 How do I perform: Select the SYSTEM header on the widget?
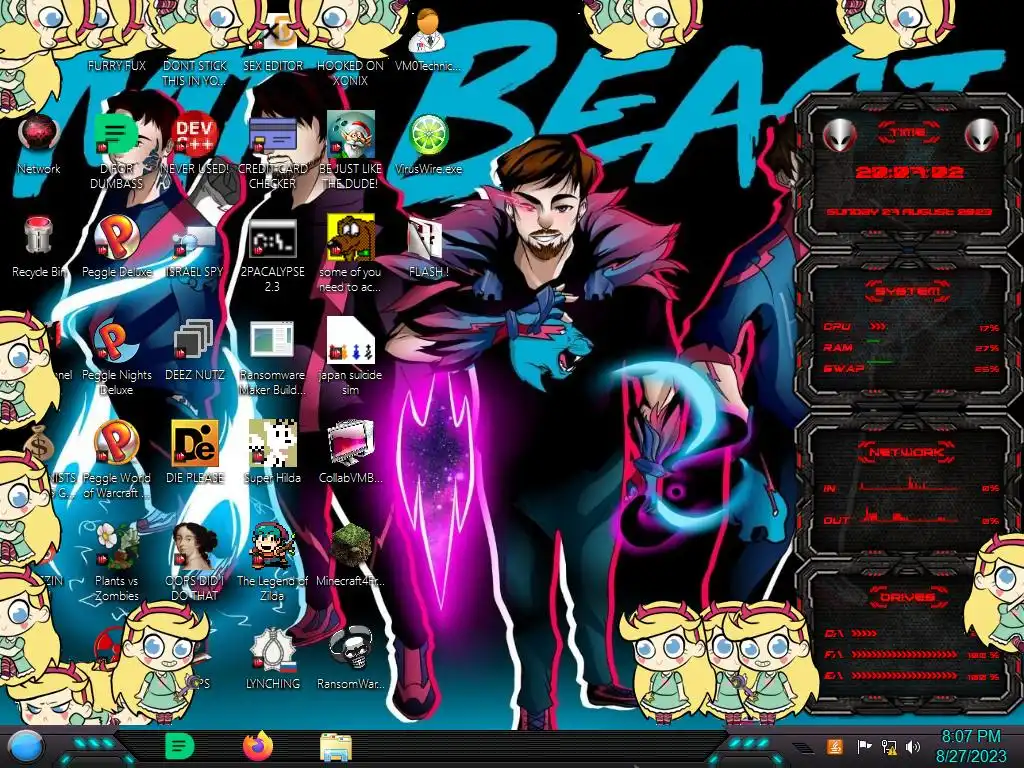(908, 291)
